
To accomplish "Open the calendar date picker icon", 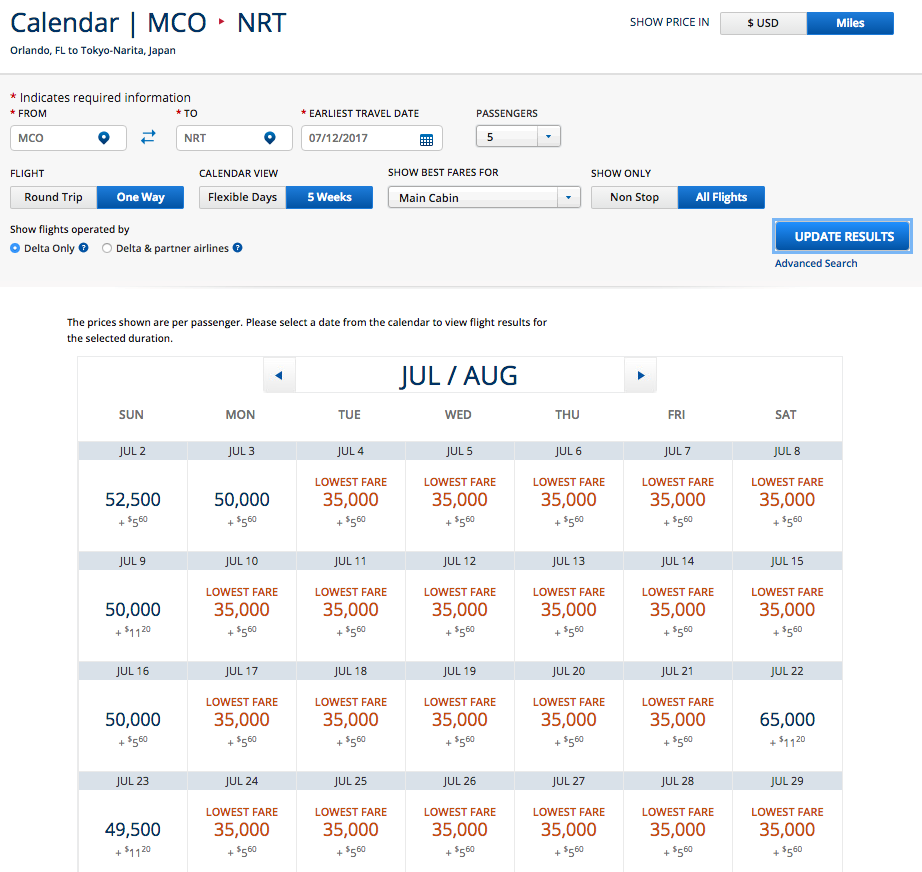I will click(x=426, y=139).
